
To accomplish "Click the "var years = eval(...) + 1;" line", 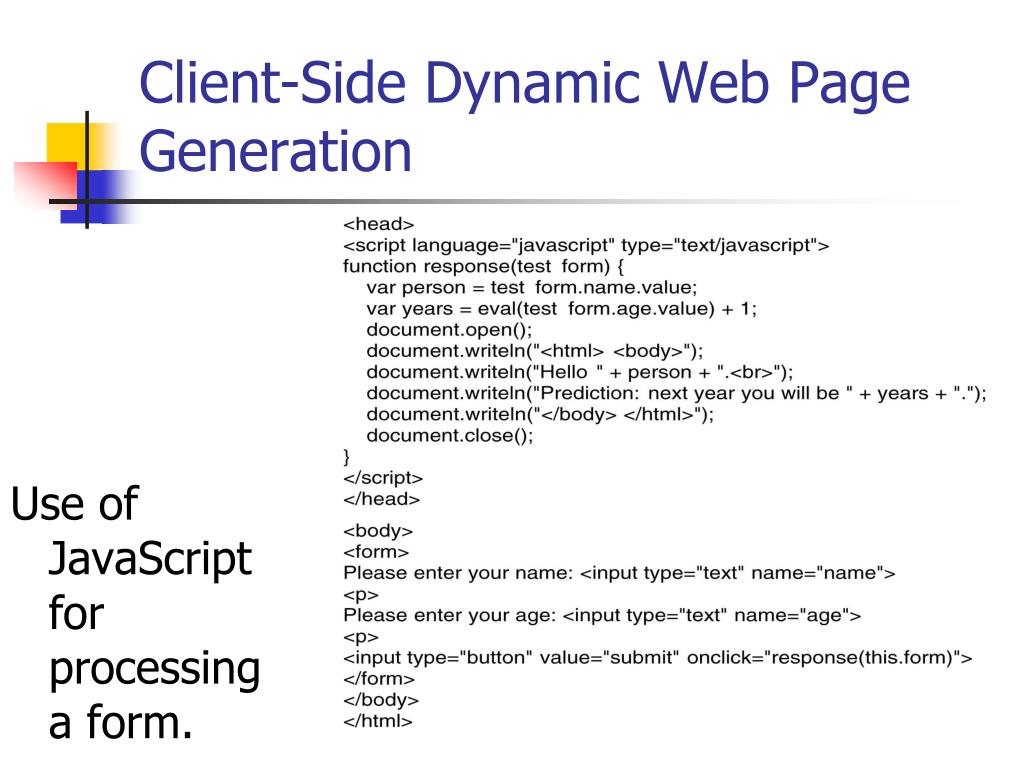I will coord(562,308).
